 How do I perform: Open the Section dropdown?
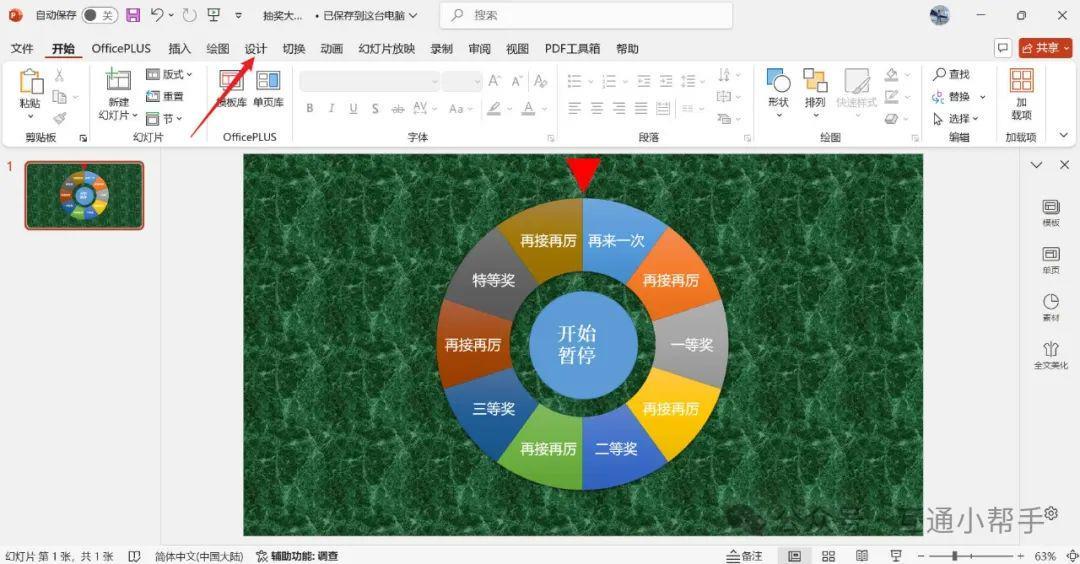click(x=164, y=118)
